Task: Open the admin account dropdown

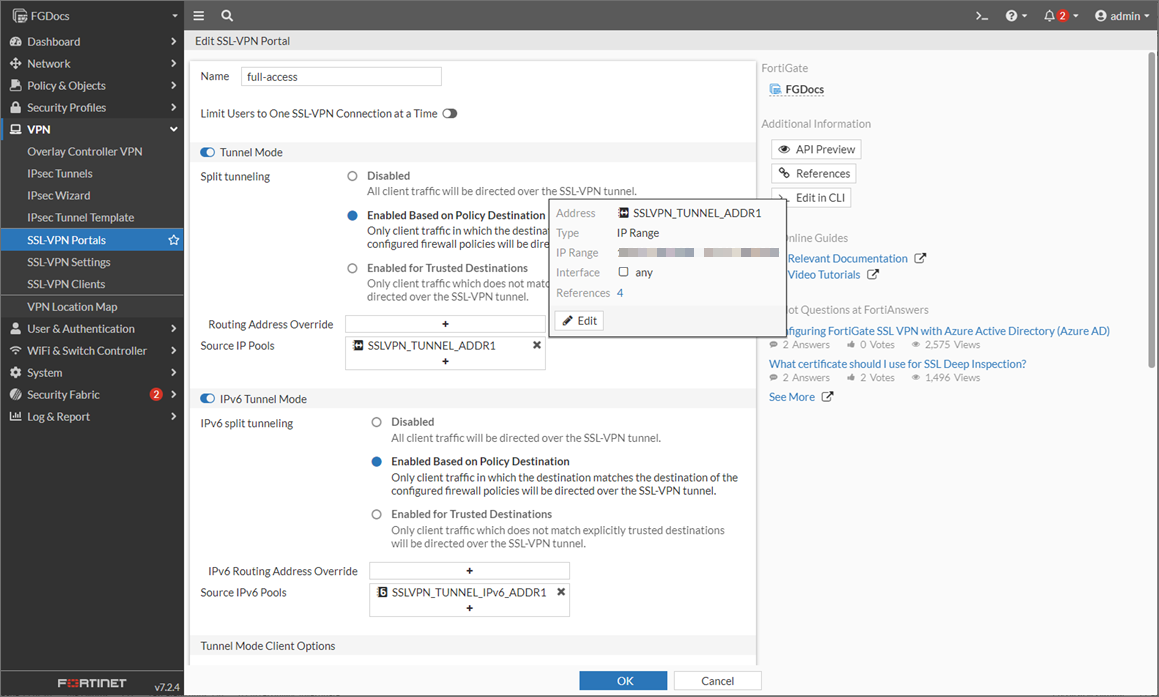Action: point(1121,16)
